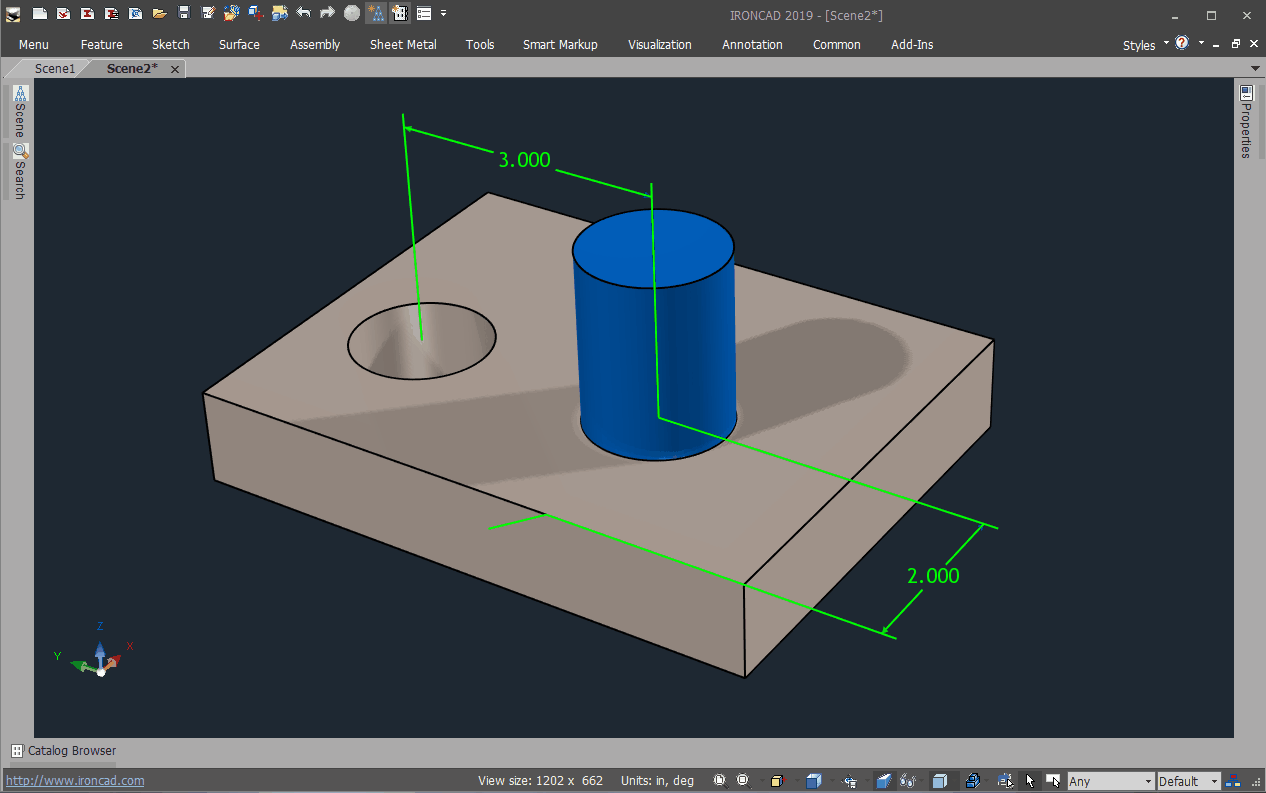Select the circular hole in the block
The width and height of the screenshot is (1266, 793).
(x=421, y=341)
